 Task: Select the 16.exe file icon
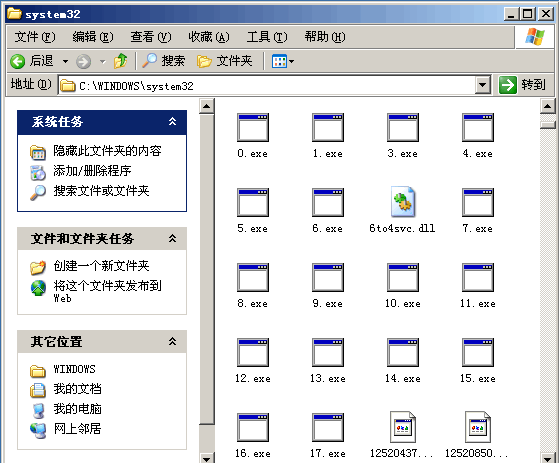click(x=253, y=427)
